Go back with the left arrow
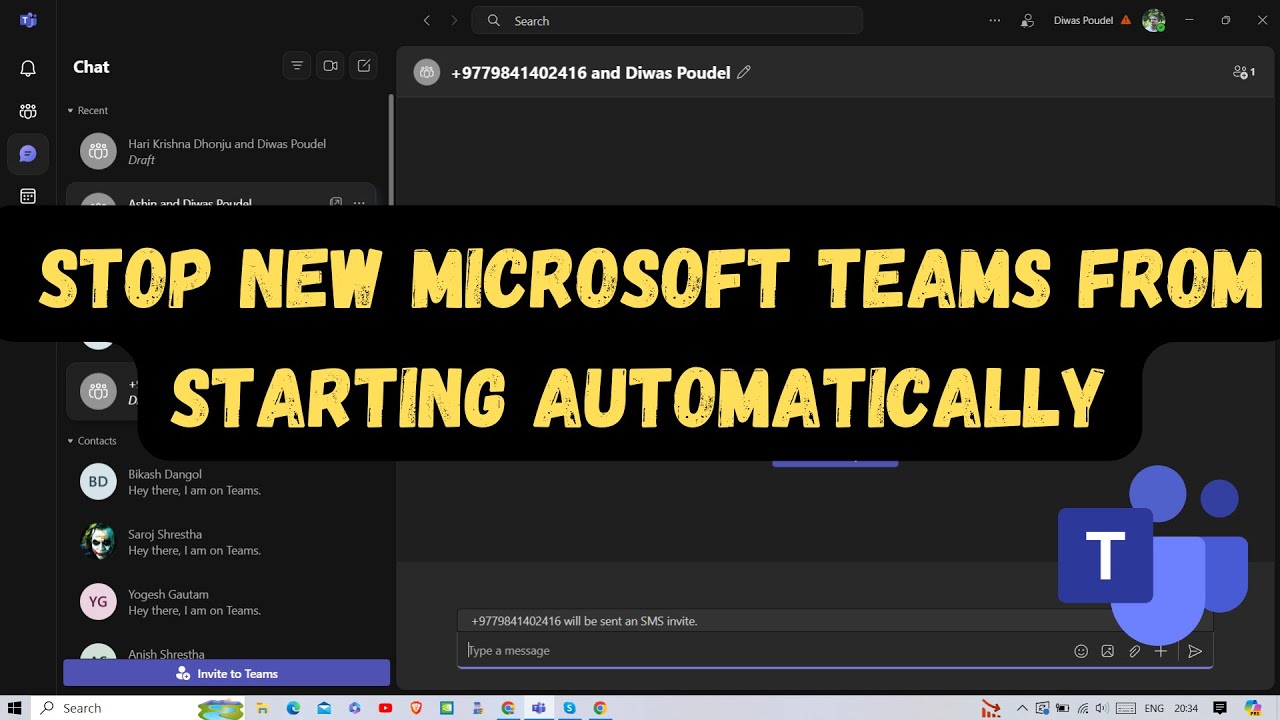This screenshot has height=720, width=1280. (x=427, y=20)
